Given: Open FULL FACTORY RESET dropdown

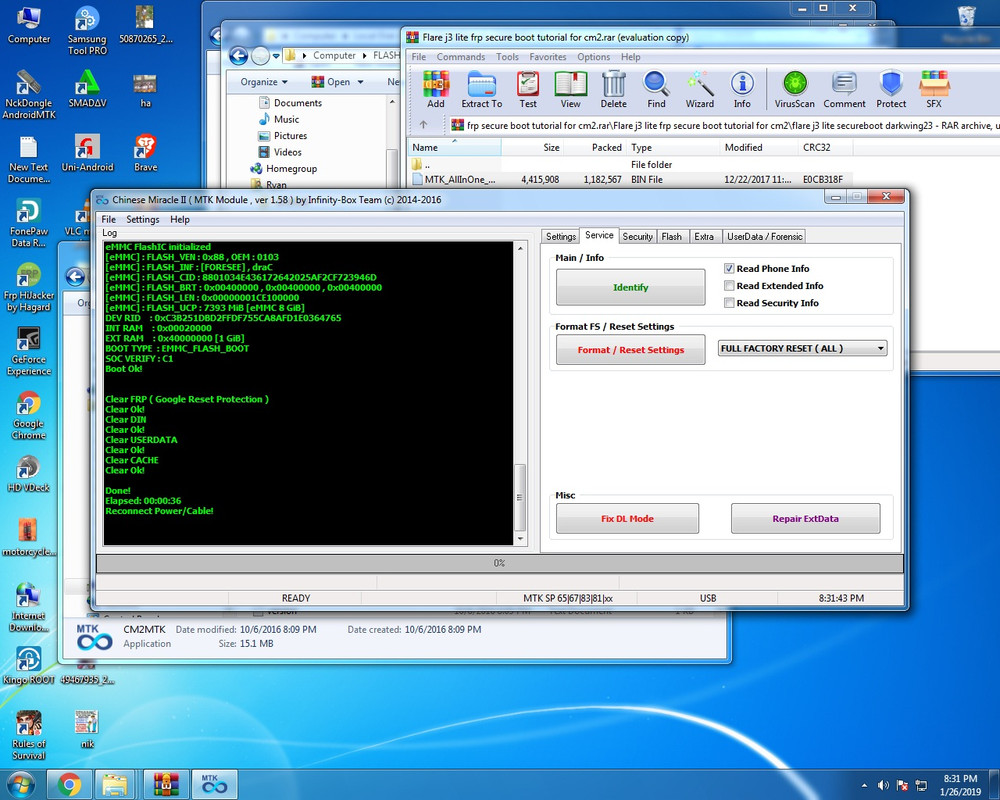Looking at the screenshot, I should click(802, 348).
